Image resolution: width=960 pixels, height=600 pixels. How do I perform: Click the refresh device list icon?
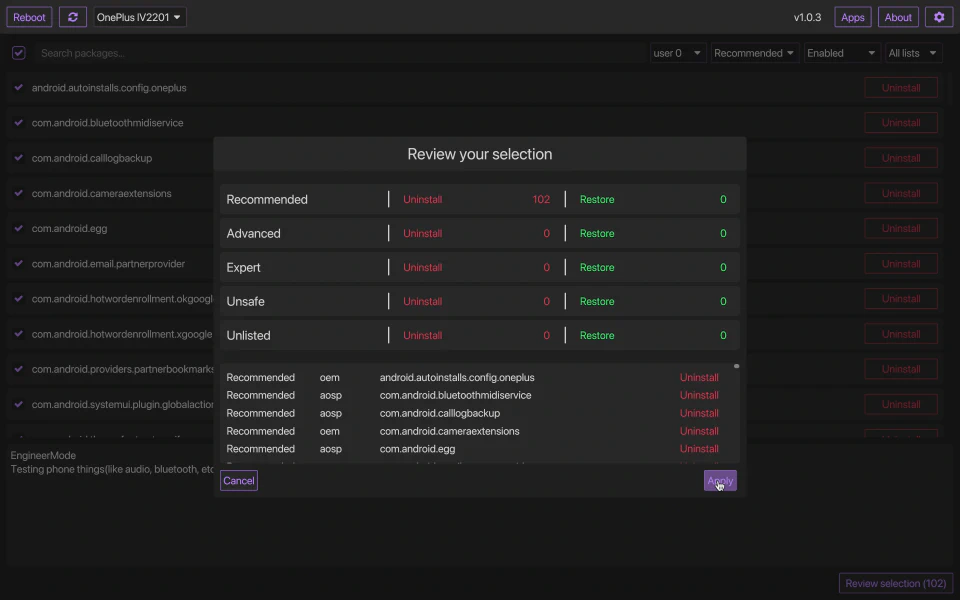pyautogui.click(x=73, y=17)
